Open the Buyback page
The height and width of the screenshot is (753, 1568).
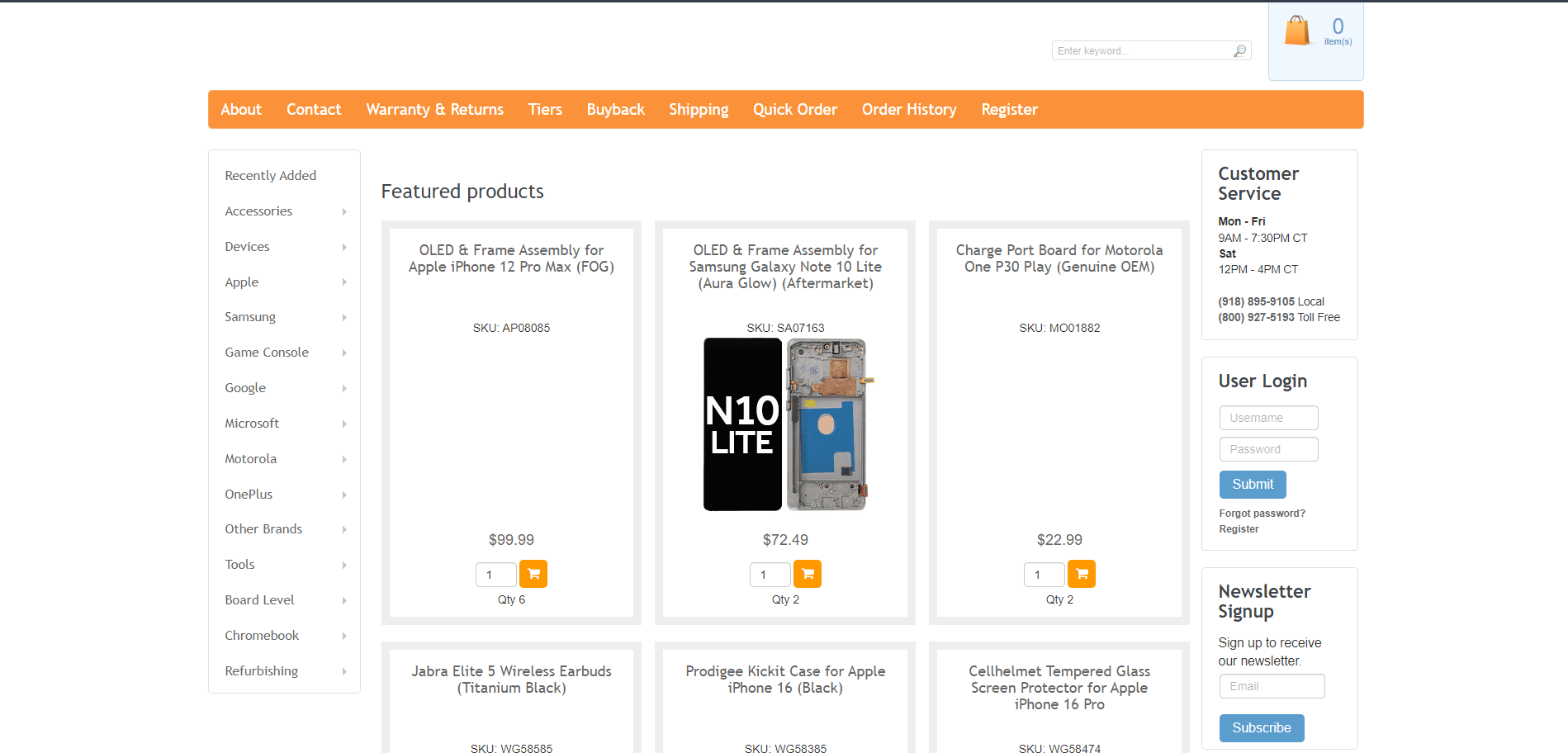point(616,110)
